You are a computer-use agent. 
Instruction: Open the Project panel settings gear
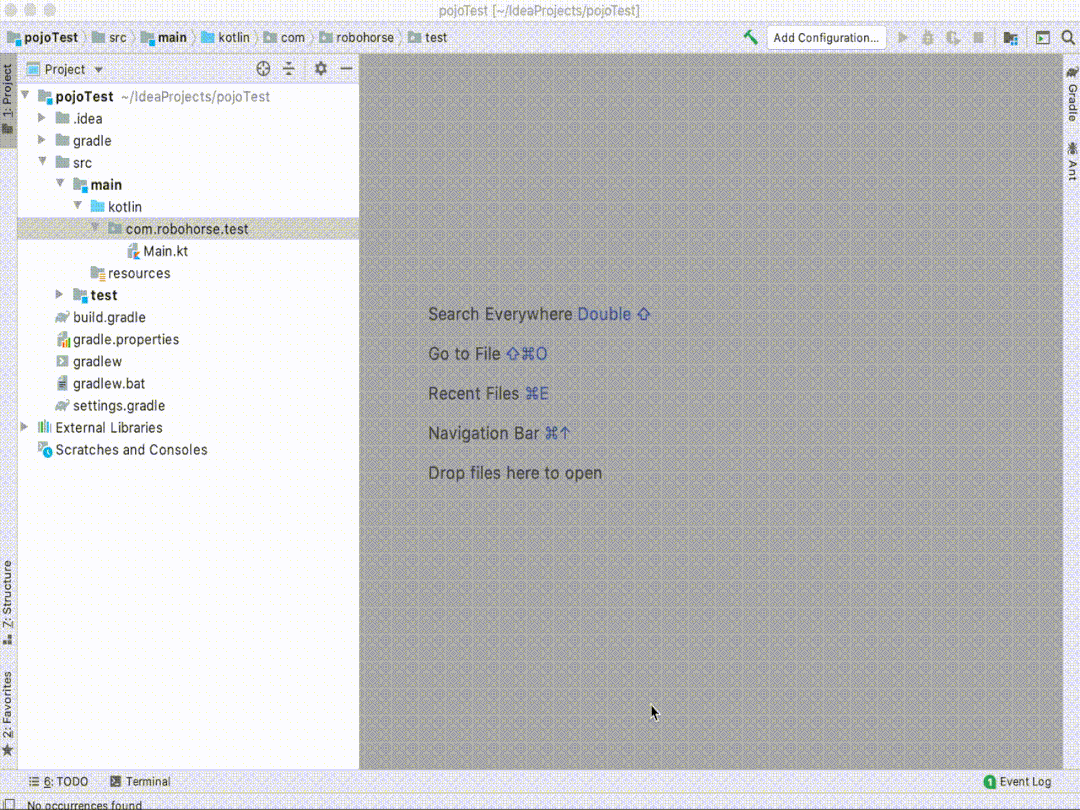320,69
